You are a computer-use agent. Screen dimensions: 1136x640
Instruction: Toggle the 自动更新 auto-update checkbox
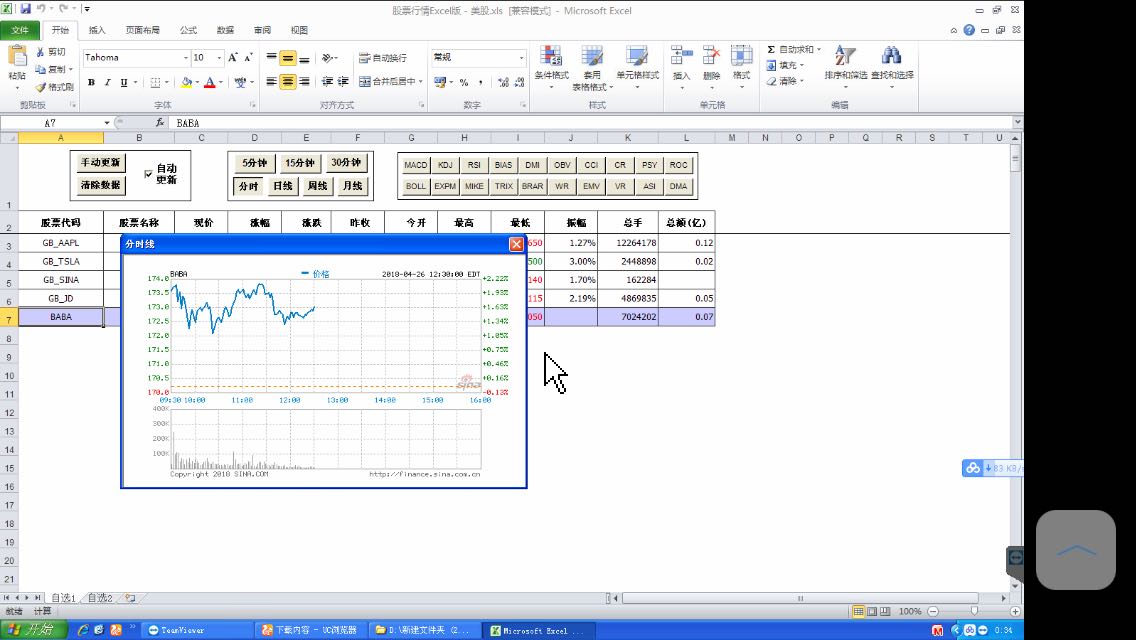[x=149, y=174]
